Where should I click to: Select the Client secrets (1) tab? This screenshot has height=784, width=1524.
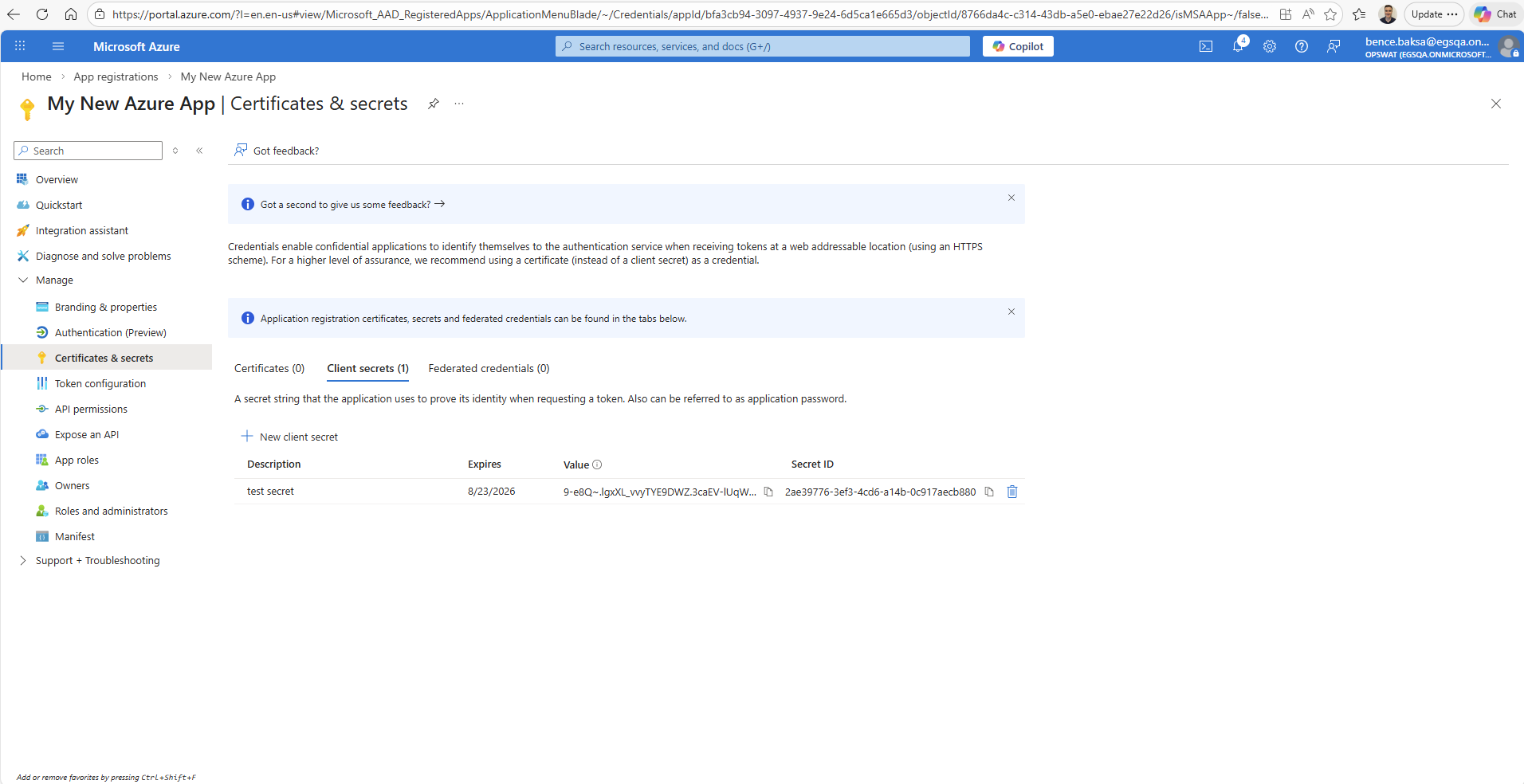[x=367, y=368]
